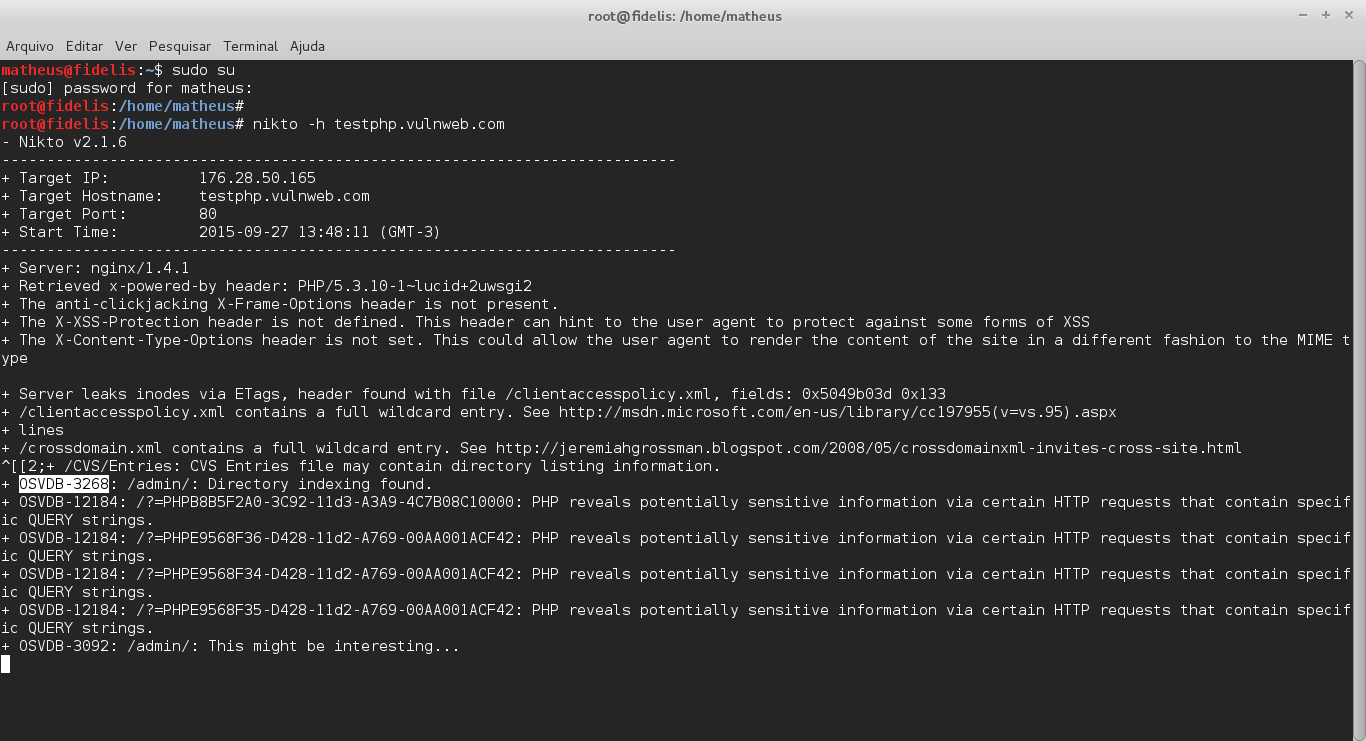Click the title bar reading root@fidelis: /home/matheus
The width and height of the screenshot is (1366, 741).
(x=684, y=15)
